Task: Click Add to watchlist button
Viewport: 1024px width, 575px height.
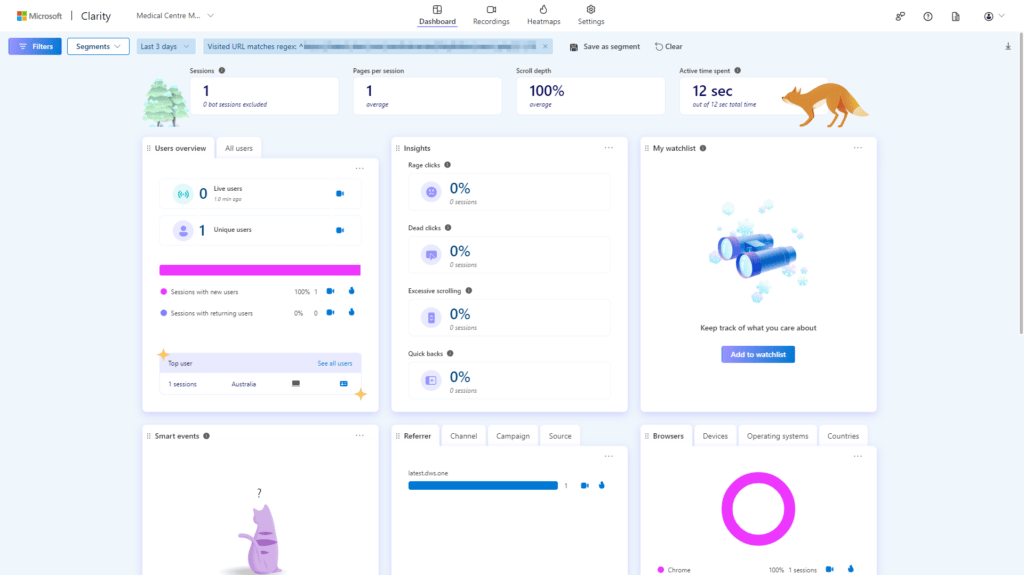Action: coord(758,354)
